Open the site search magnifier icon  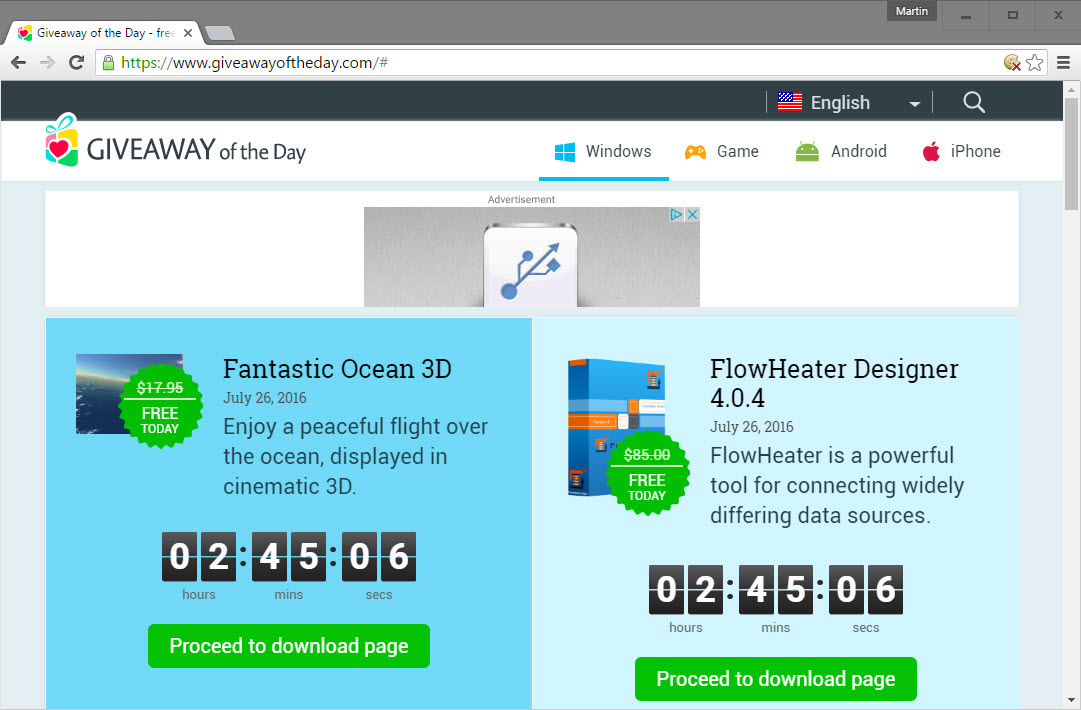tap(973, 102)
